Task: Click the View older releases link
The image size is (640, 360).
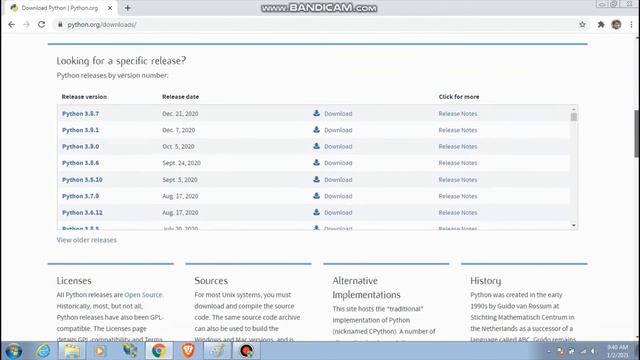Action: (87, 240)
